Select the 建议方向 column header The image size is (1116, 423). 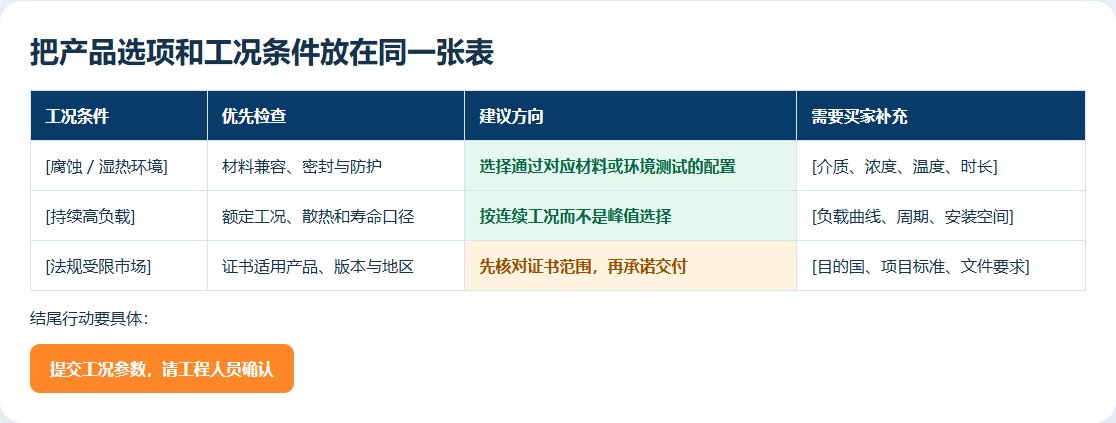631,115
